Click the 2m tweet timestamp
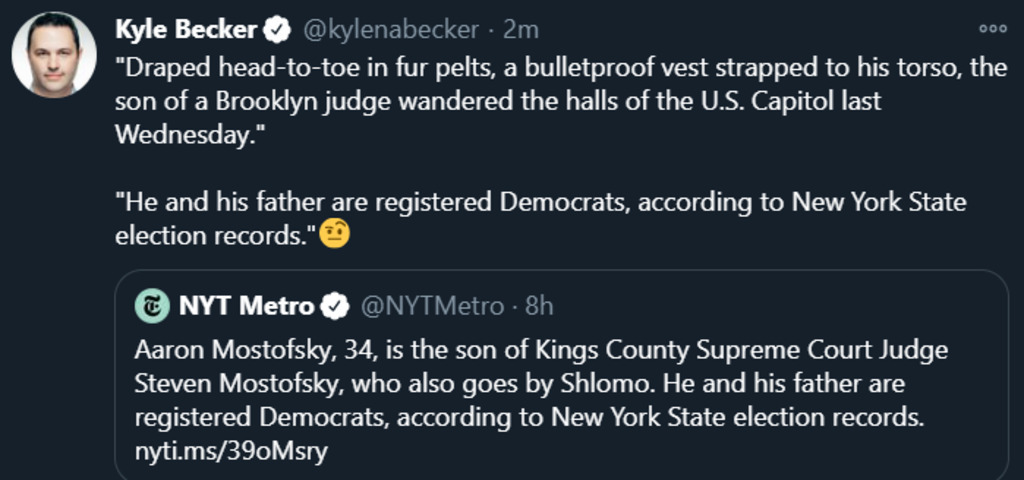The height and width of the screenshot is (480, 1024). [x=521, y=31]
